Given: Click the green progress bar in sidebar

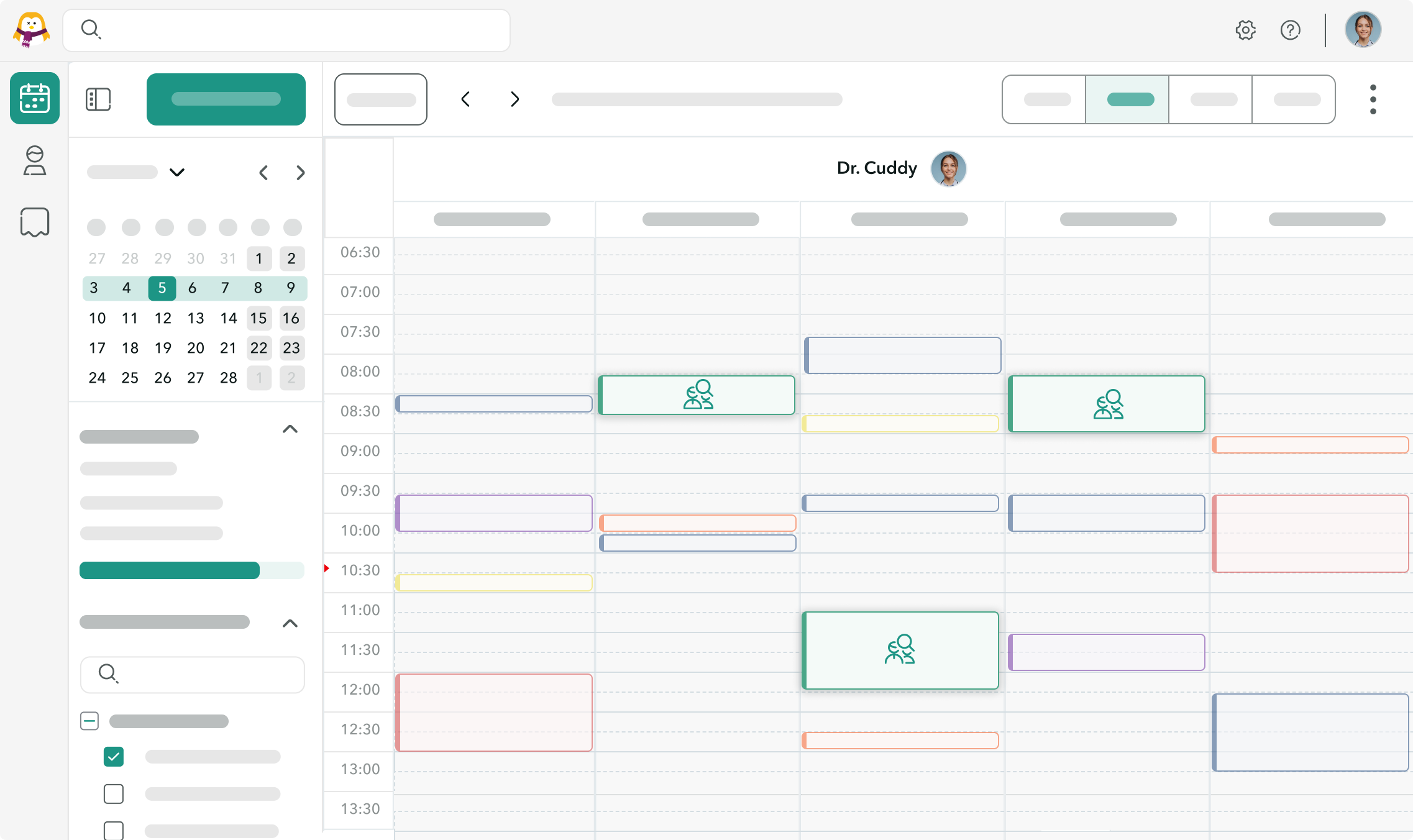Looking at the screenshot, I should pyautogui.click(x=192, y=570).
